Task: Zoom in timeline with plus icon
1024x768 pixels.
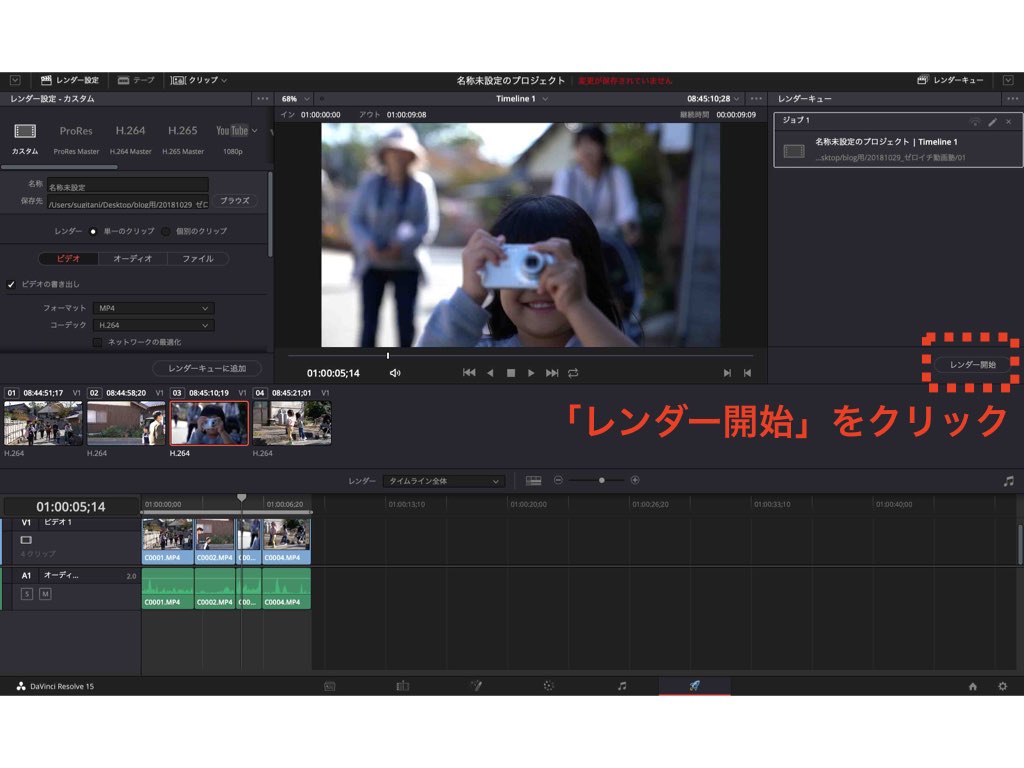Action: tap(635, 480)
